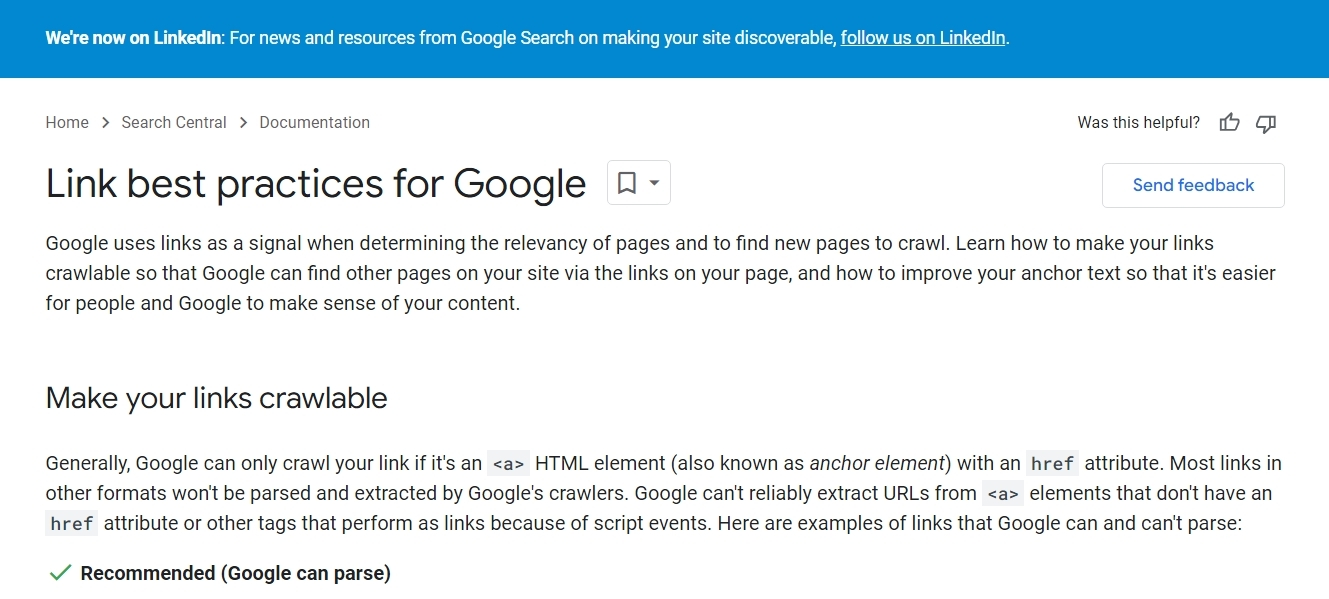This screenshot has width=1329, height=599.
Task: Go to Home in the breadcrumb
Action: (x=67, y=122)
